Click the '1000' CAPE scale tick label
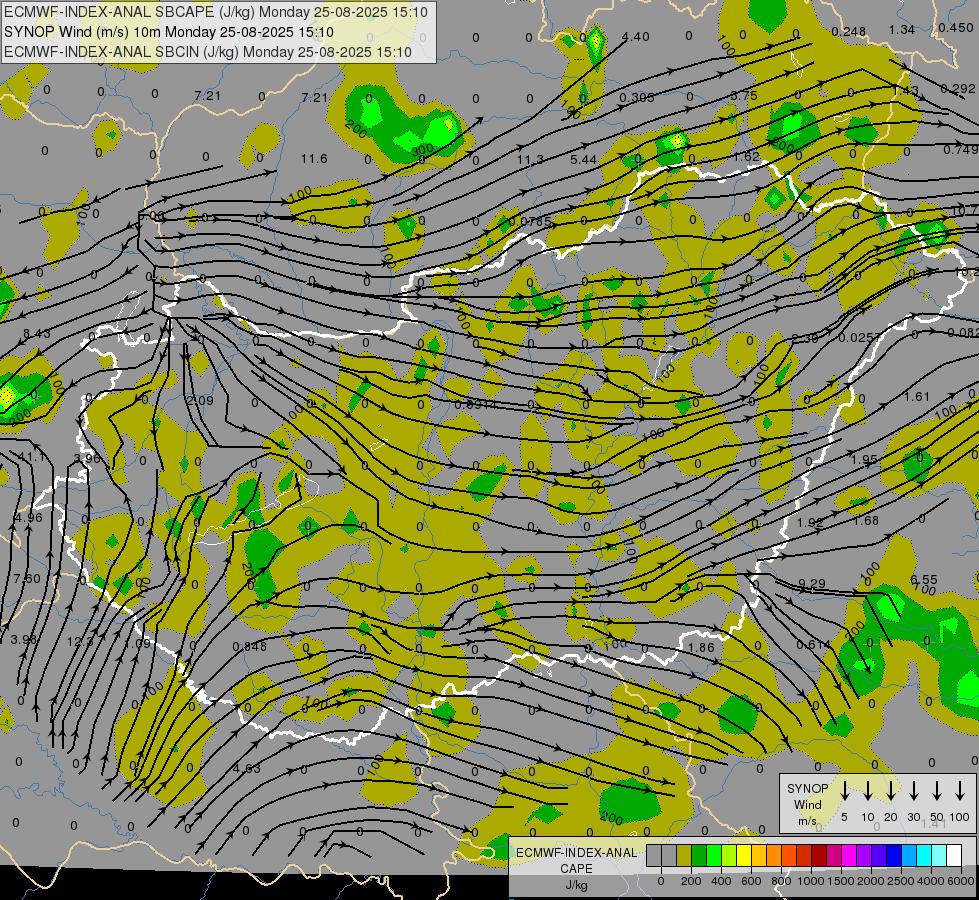This screenshot has height=900, width=979. pyautogui.click(x=810, y=881)
